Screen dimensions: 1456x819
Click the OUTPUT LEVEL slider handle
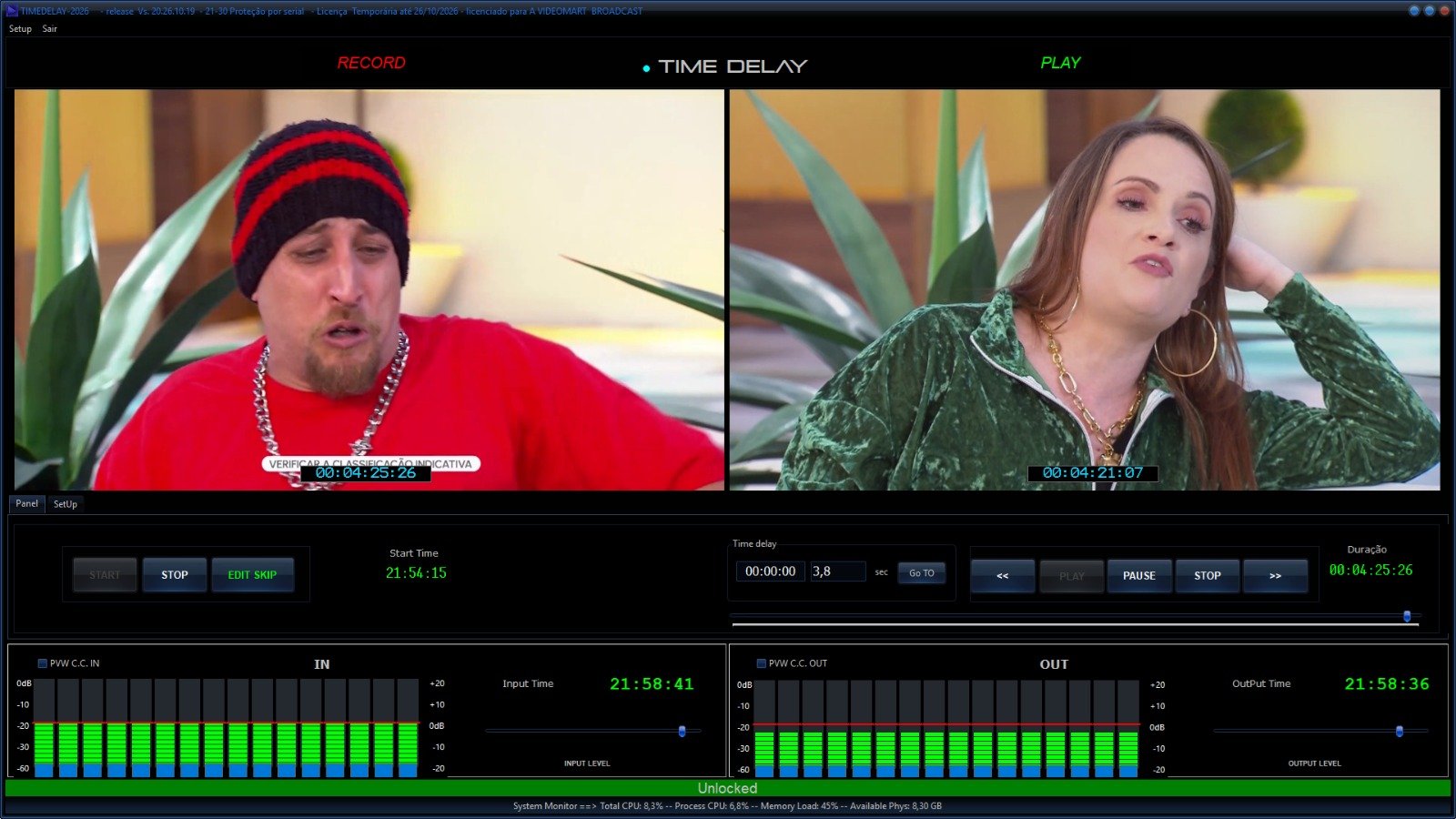tap(1400, 731)
